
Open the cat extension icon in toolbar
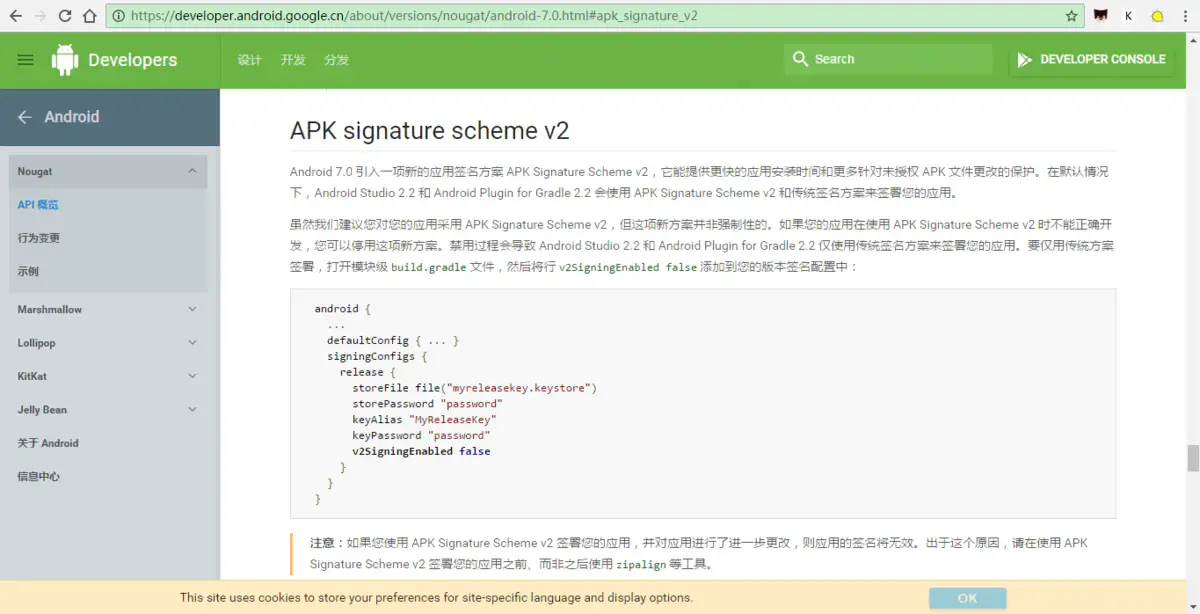1101,16
